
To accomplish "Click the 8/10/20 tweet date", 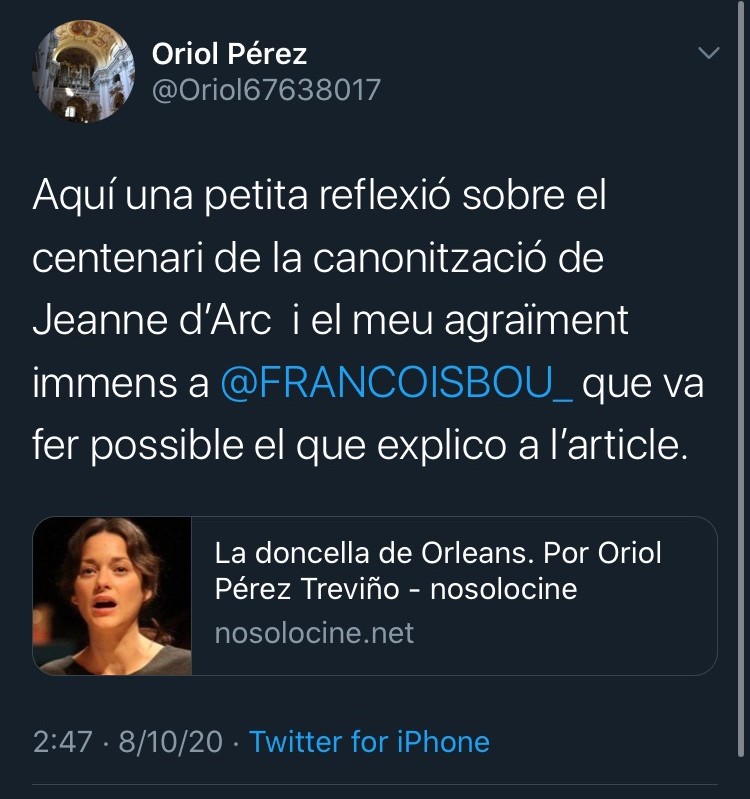I will (x=171, y=741).
